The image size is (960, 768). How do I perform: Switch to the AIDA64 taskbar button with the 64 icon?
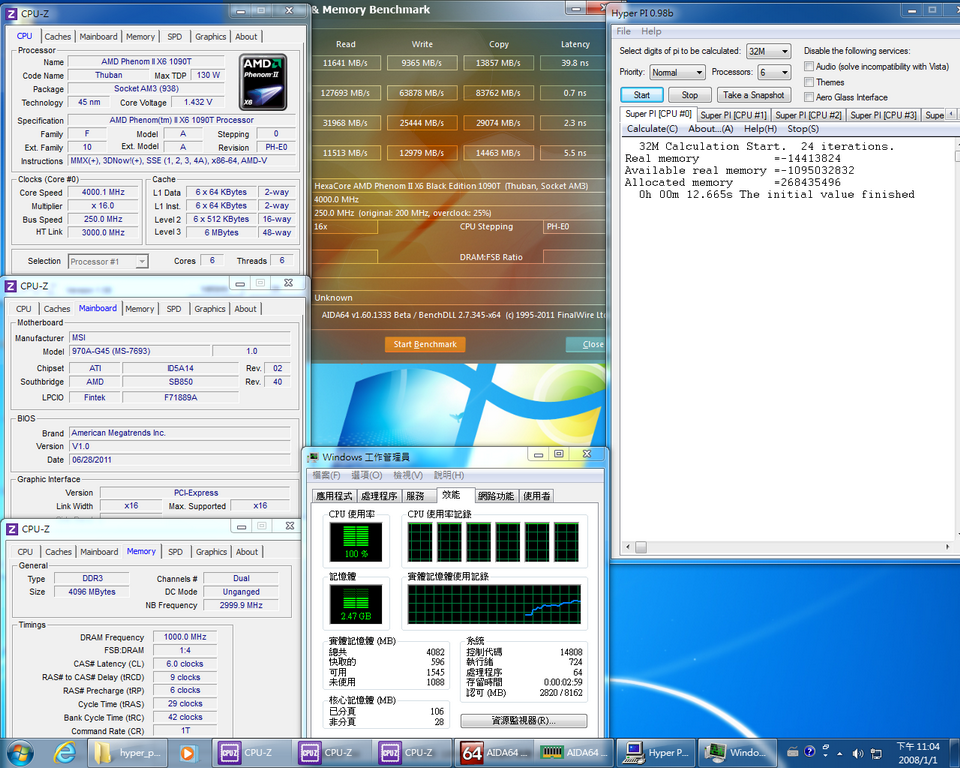click(495, 753)
